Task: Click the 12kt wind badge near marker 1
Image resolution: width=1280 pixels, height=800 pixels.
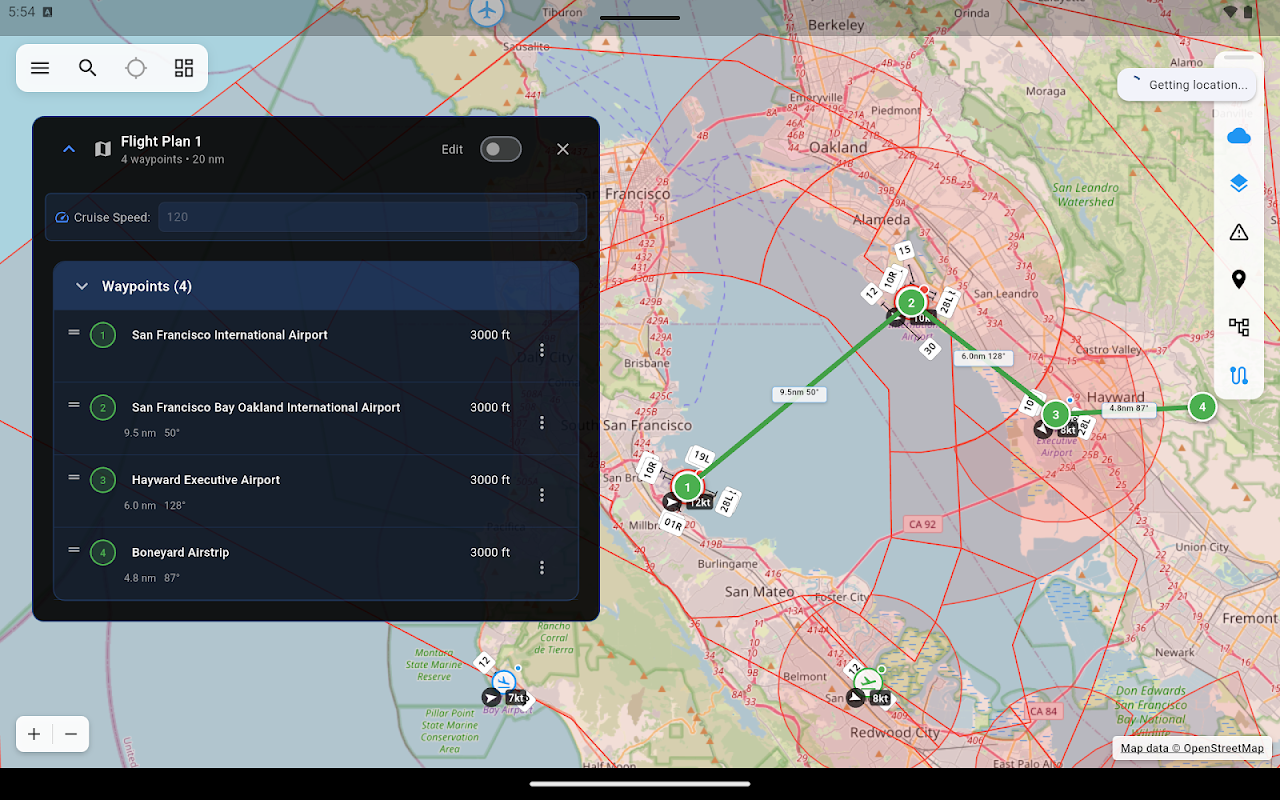Action: 701,502
